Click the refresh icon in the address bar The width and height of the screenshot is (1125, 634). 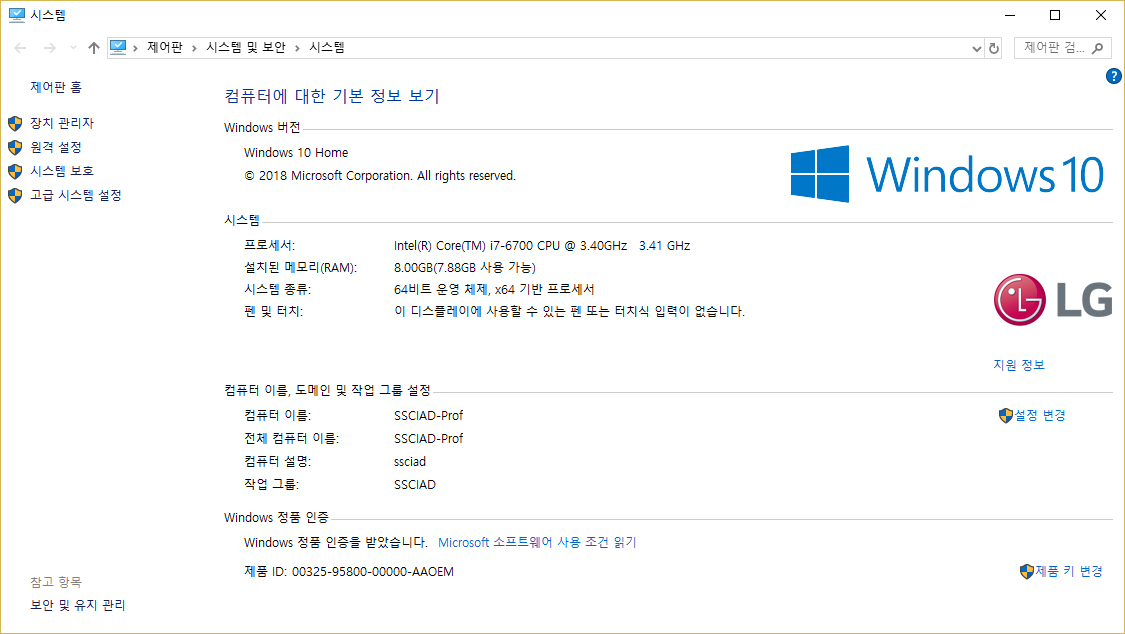(993, 48)
